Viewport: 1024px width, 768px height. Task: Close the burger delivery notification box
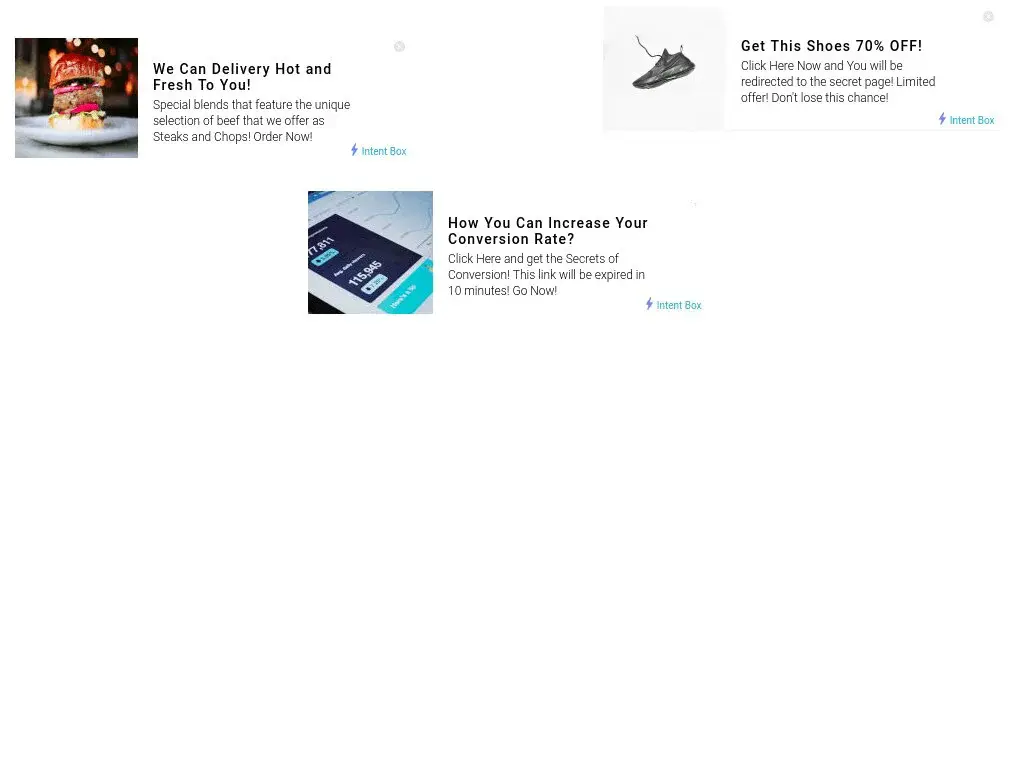(x=399, y=46)
